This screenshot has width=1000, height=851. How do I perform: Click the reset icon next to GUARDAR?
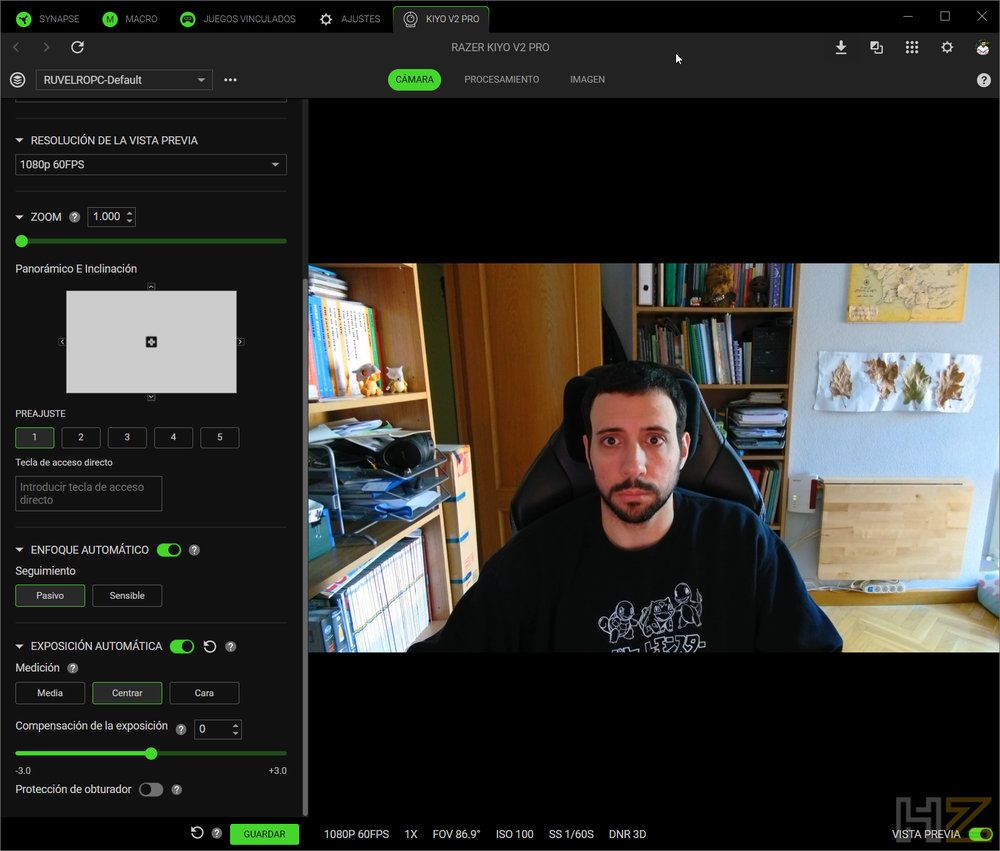[197, 832]
